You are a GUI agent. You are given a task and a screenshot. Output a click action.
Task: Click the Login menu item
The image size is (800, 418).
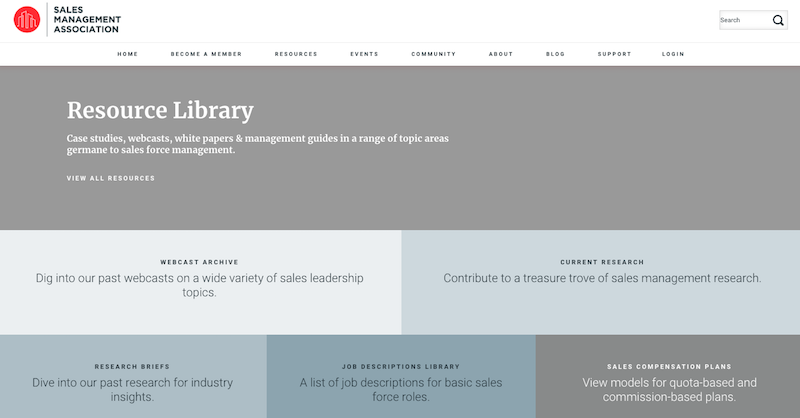673,54
